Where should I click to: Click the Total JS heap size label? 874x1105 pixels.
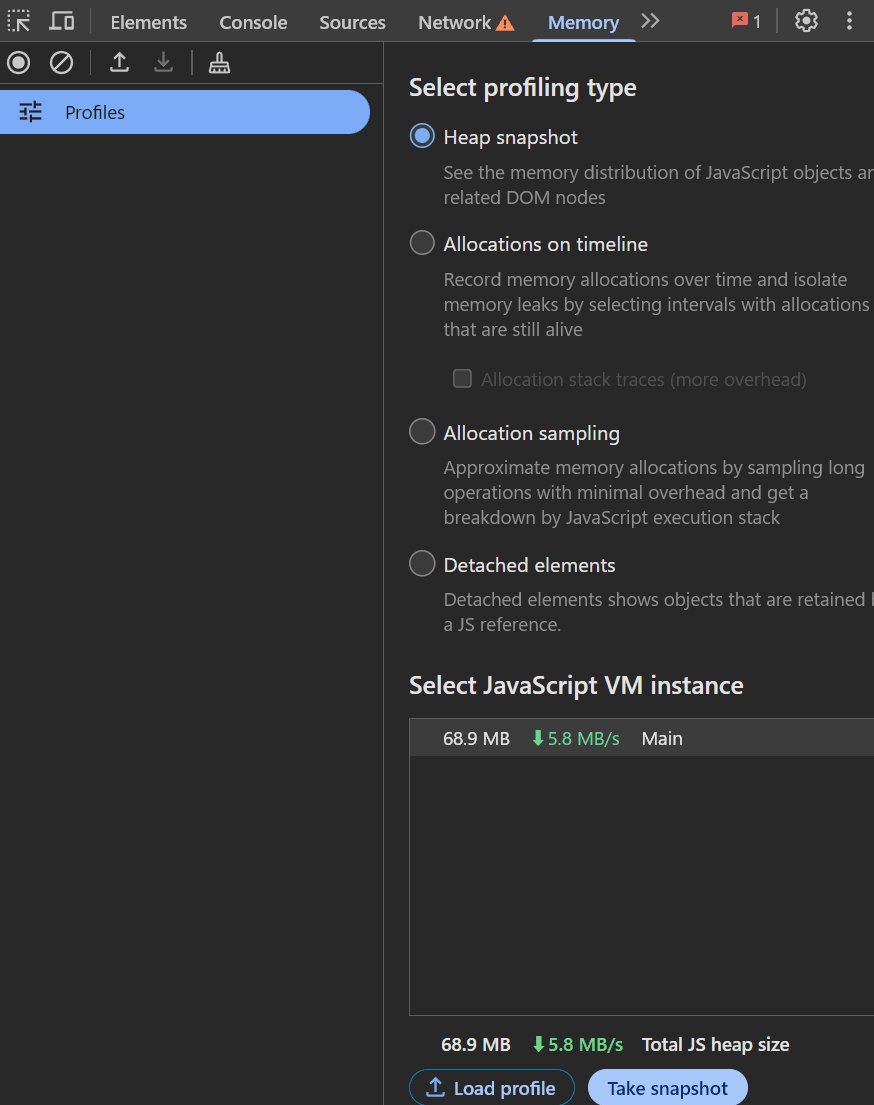click(715, 1044)
